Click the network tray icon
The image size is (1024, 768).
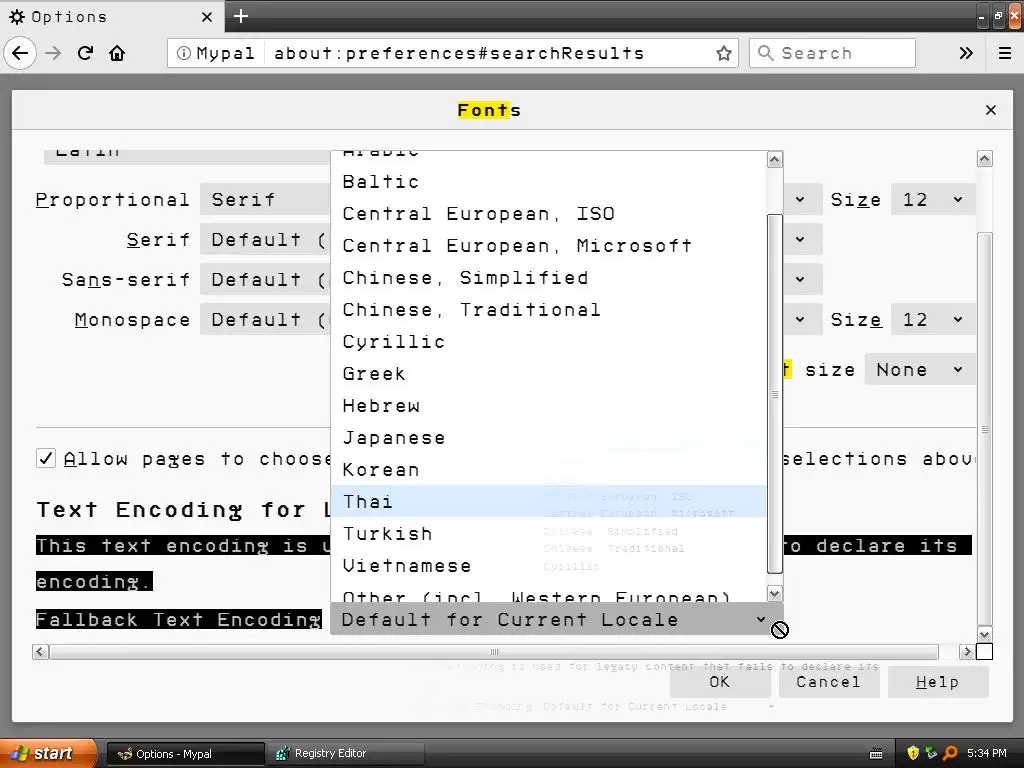point(931,753)
